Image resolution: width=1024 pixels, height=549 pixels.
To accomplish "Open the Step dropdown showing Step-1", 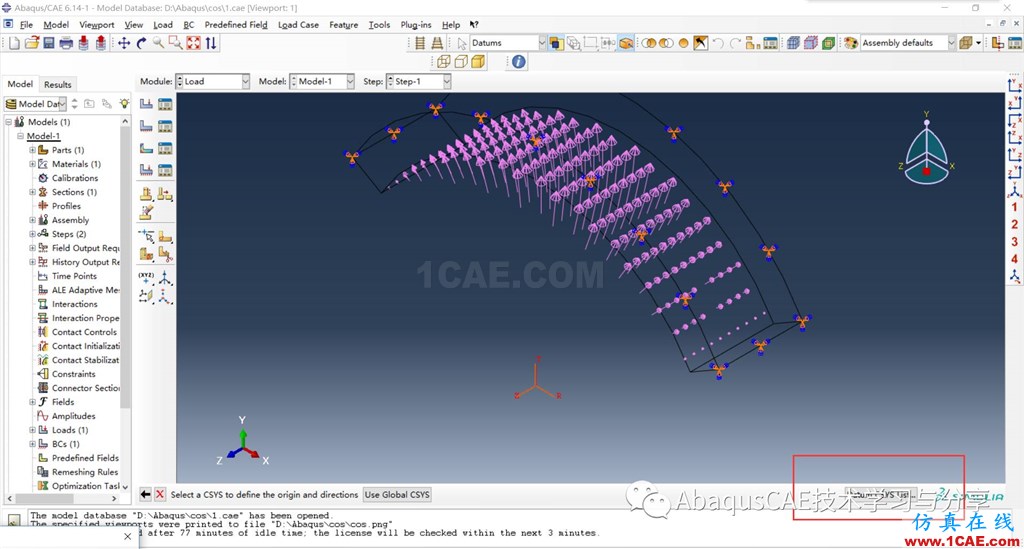I will pyautogui.click(x=419, y=82).
